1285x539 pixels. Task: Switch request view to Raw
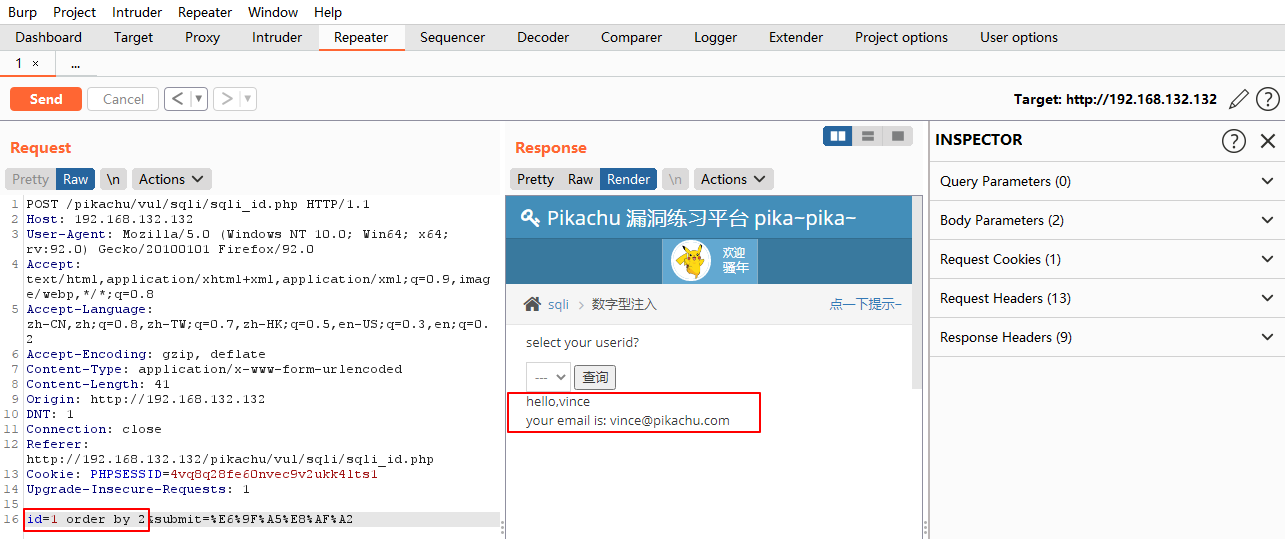point(76,179)
